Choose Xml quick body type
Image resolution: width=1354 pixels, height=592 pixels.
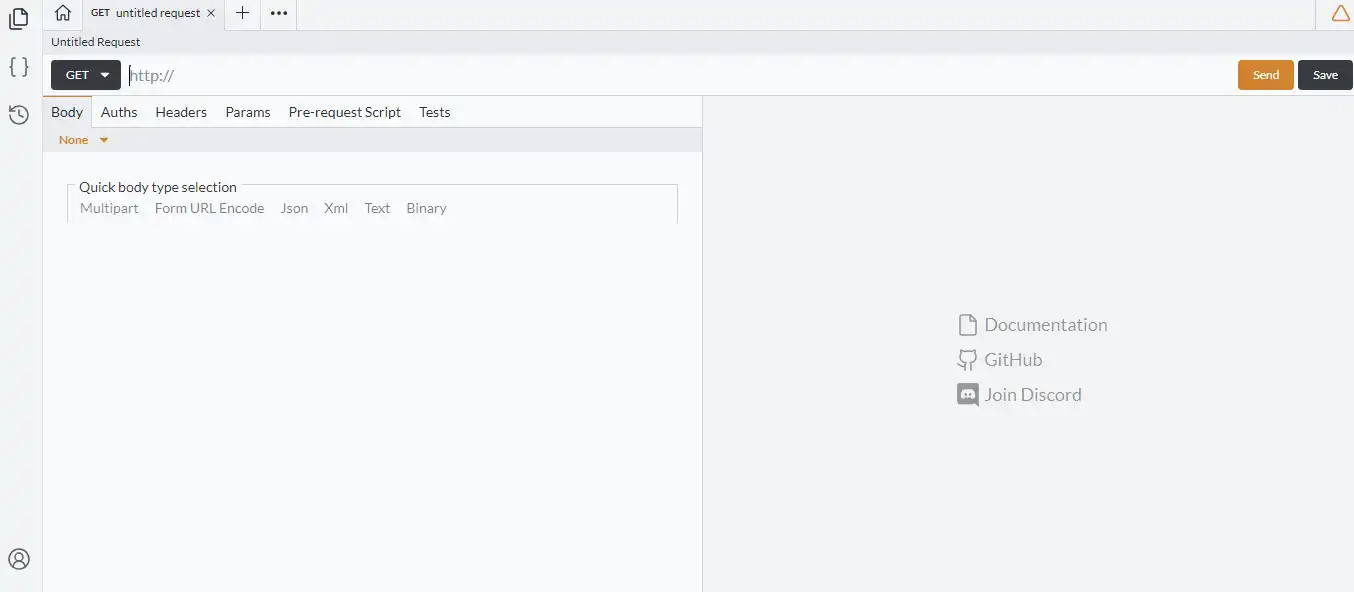336,208
